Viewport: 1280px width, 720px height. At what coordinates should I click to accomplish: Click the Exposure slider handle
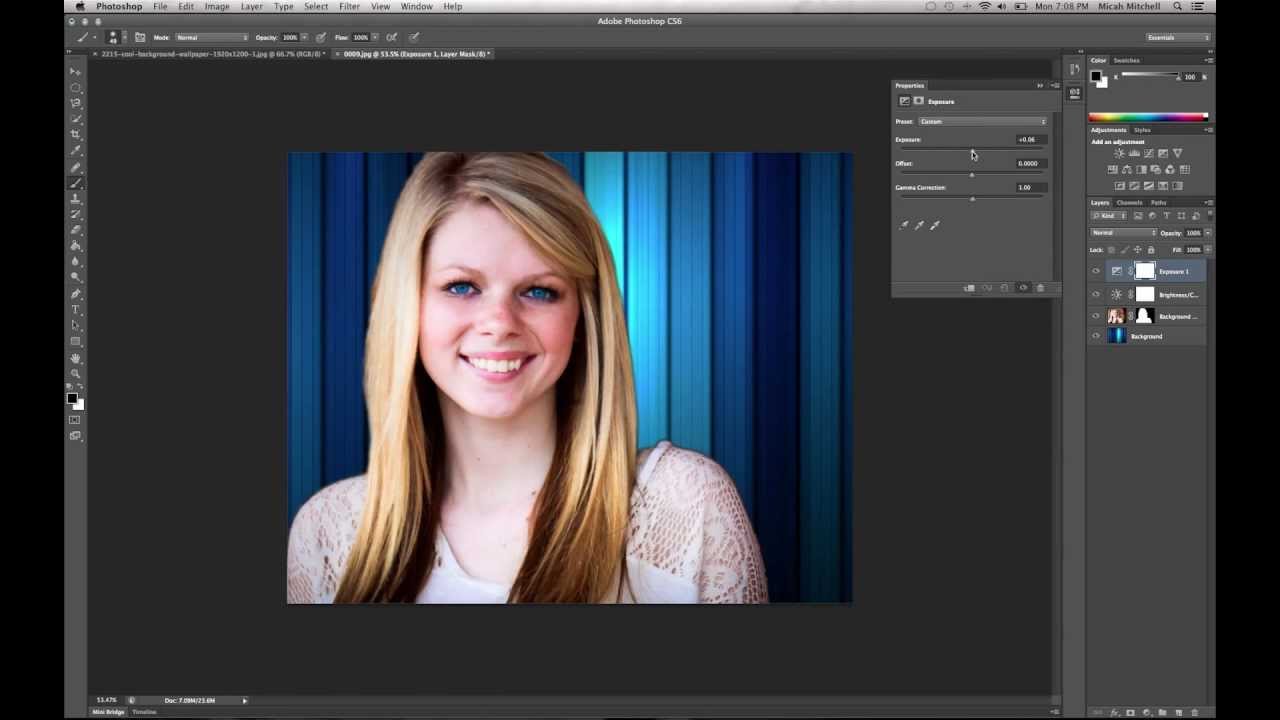click(x=972, y=151)
